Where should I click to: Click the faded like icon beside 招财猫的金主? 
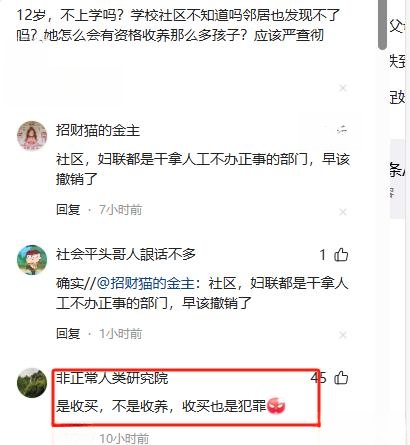[342, 130]
